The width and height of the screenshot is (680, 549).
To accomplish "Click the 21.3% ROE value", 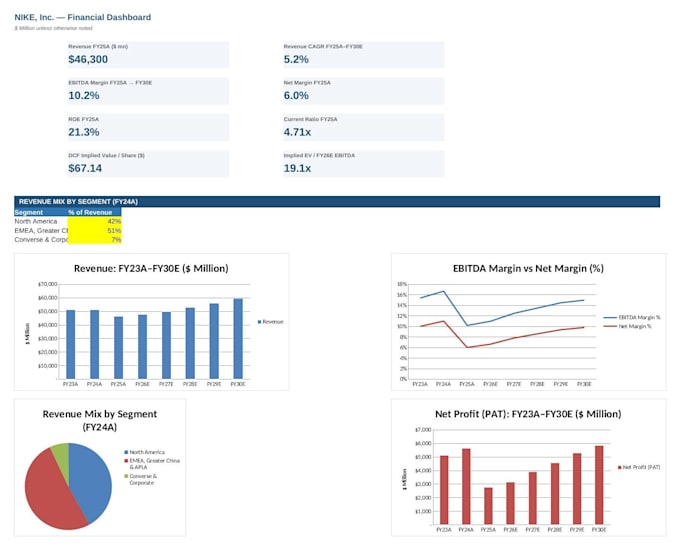I will [84, 132].
